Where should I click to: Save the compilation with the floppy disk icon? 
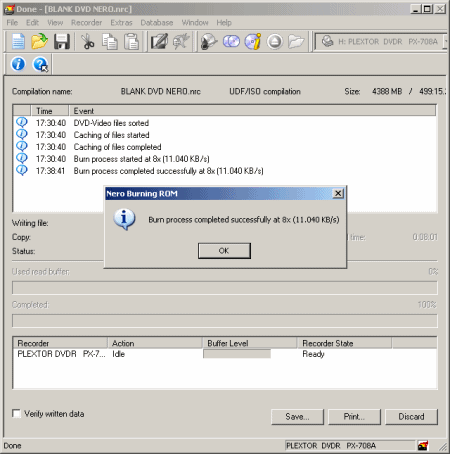point(62,42)
